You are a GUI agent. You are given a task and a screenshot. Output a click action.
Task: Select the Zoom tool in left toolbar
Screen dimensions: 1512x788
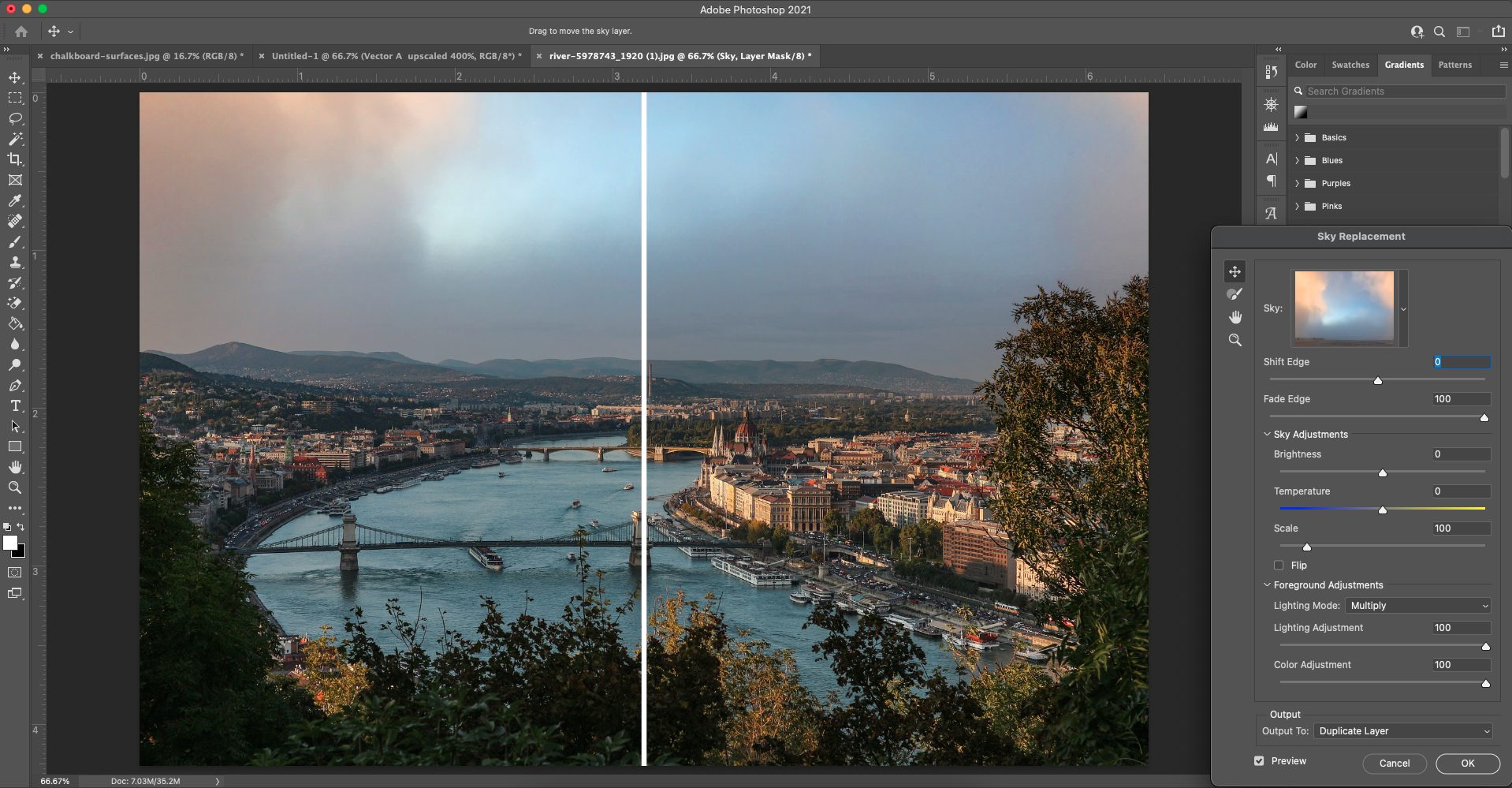point(15,487)
